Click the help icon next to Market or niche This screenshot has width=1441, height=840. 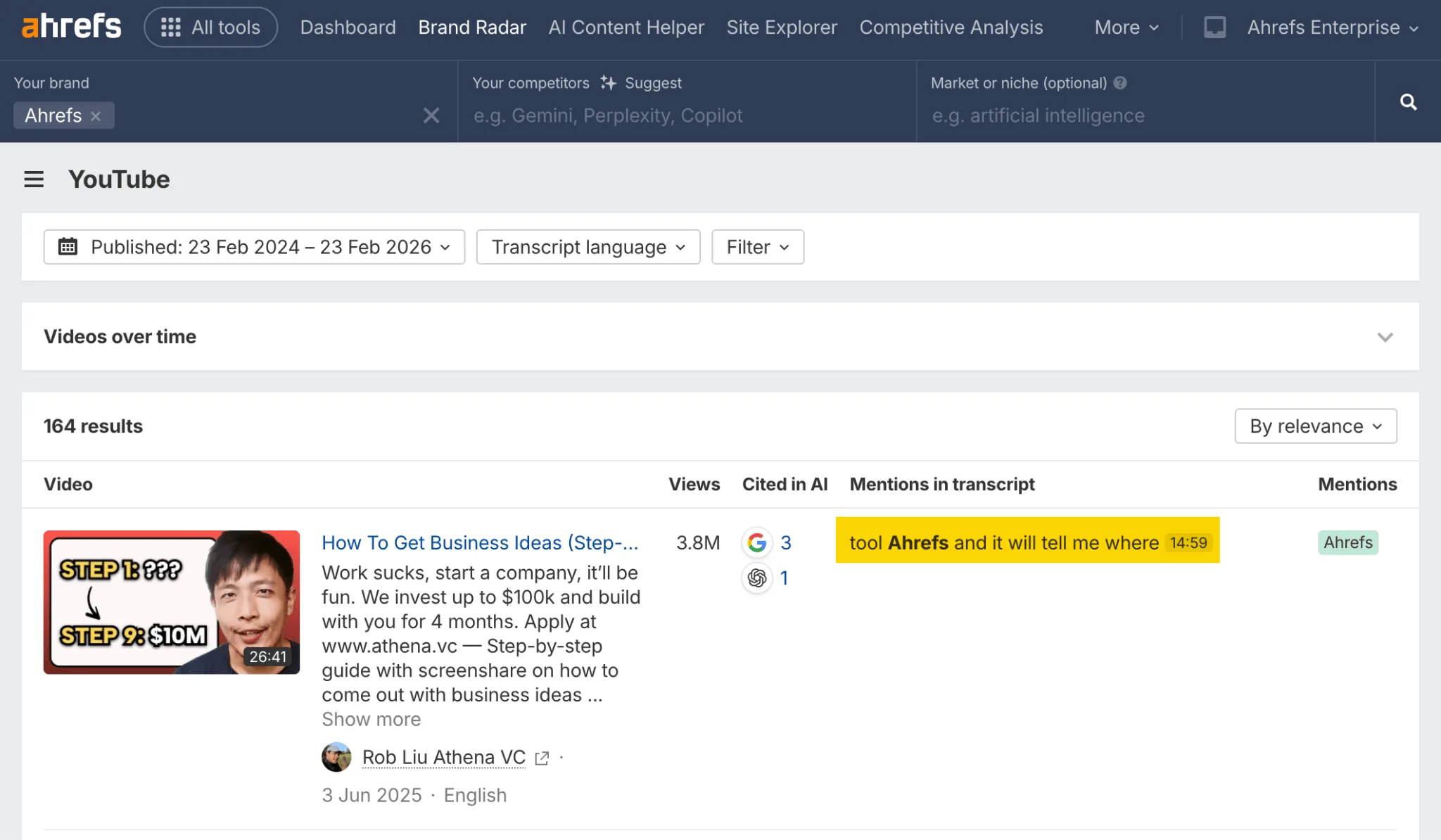click(x=1119, y=82)
